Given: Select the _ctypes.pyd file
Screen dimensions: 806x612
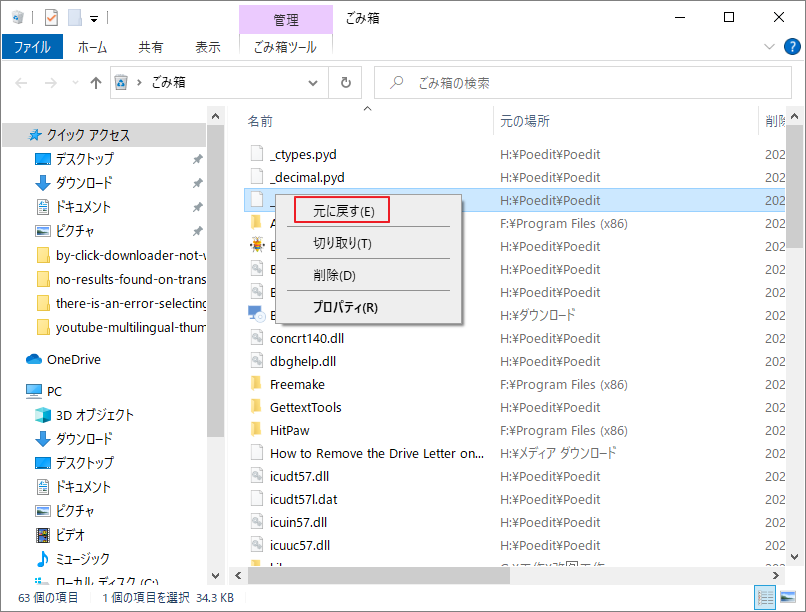Looking at the screenshot, I should (303, 154).
